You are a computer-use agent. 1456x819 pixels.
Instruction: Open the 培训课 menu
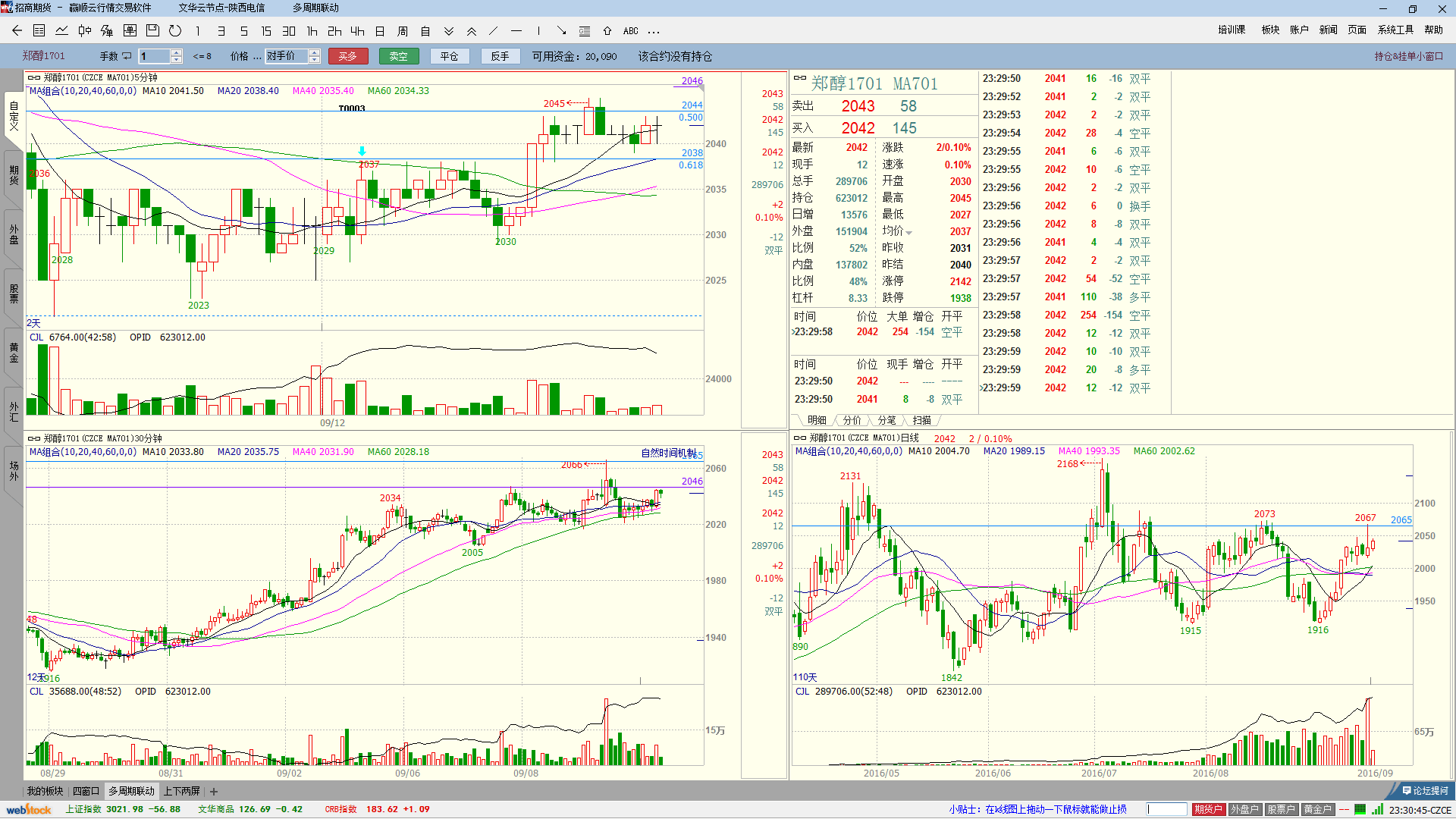tap(1232, 30)
